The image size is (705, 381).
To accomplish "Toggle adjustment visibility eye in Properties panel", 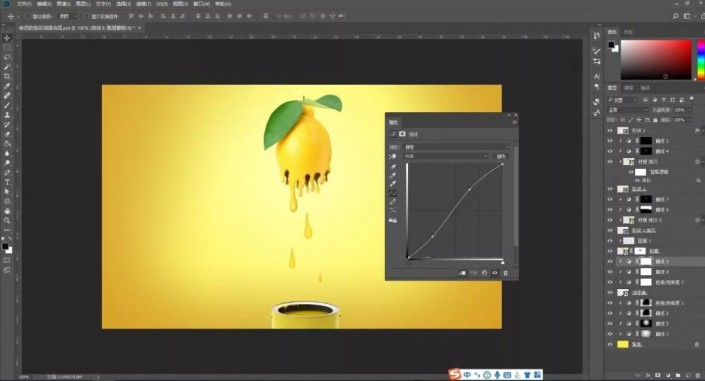I will click(x=495, y=273).
